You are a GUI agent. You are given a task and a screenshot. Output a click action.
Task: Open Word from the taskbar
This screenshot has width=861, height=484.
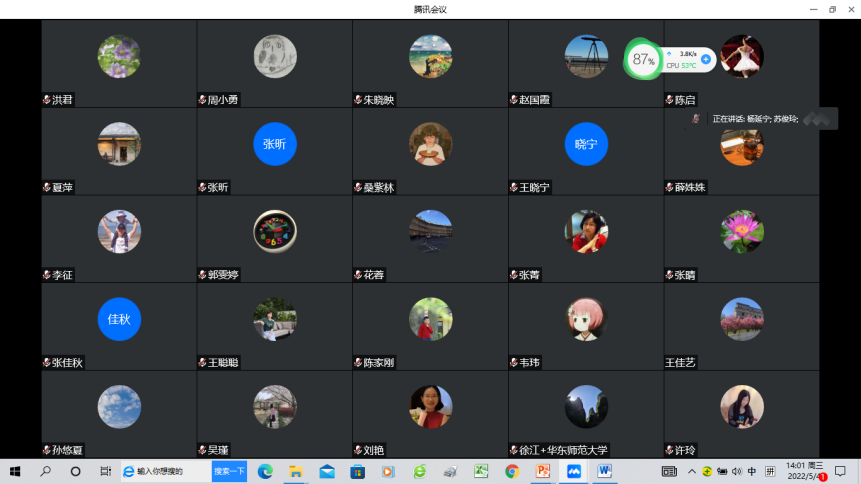coord(606,471)
